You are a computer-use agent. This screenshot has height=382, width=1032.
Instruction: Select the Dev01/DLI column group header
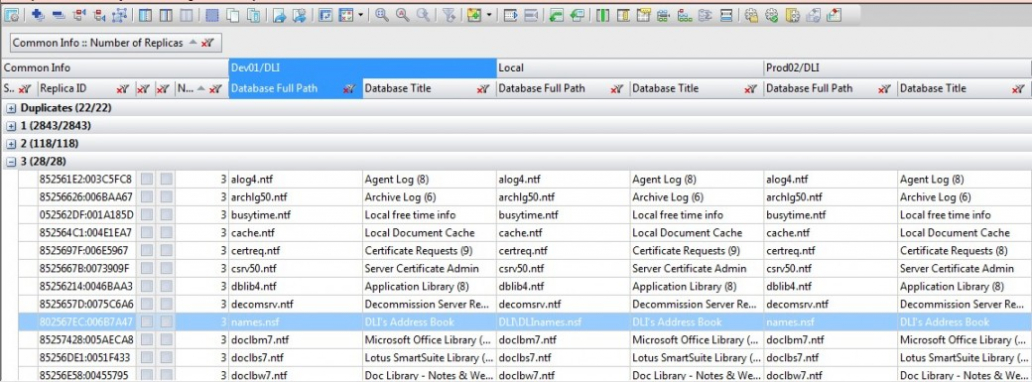363,68
